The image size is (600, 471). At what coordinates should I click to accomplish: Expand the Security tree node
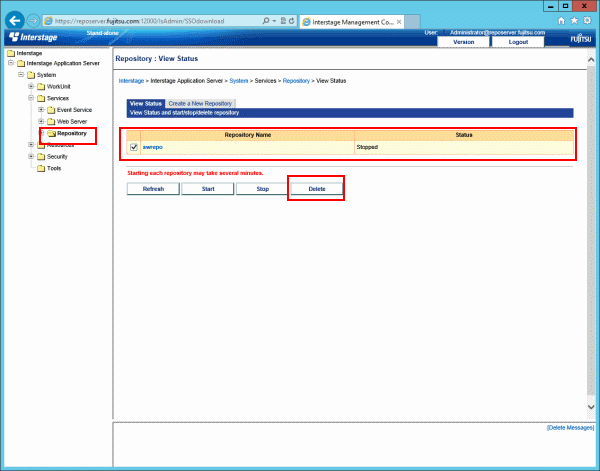click(31, 156)
